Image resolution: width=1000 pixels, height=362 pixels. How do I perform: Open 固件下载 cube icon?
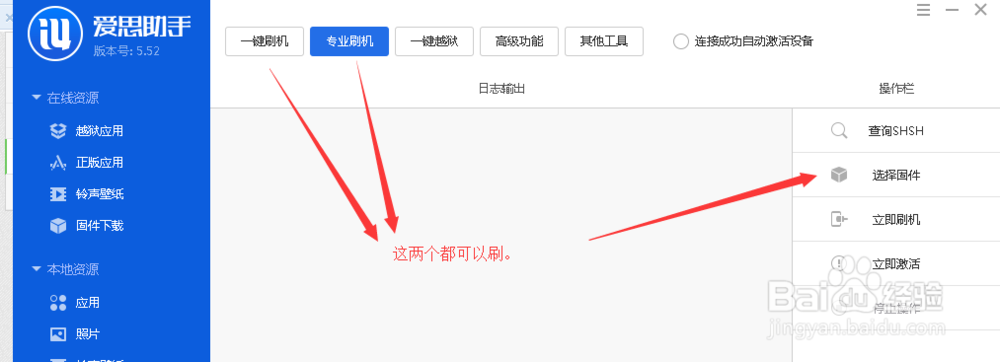(x=58, y=225)
